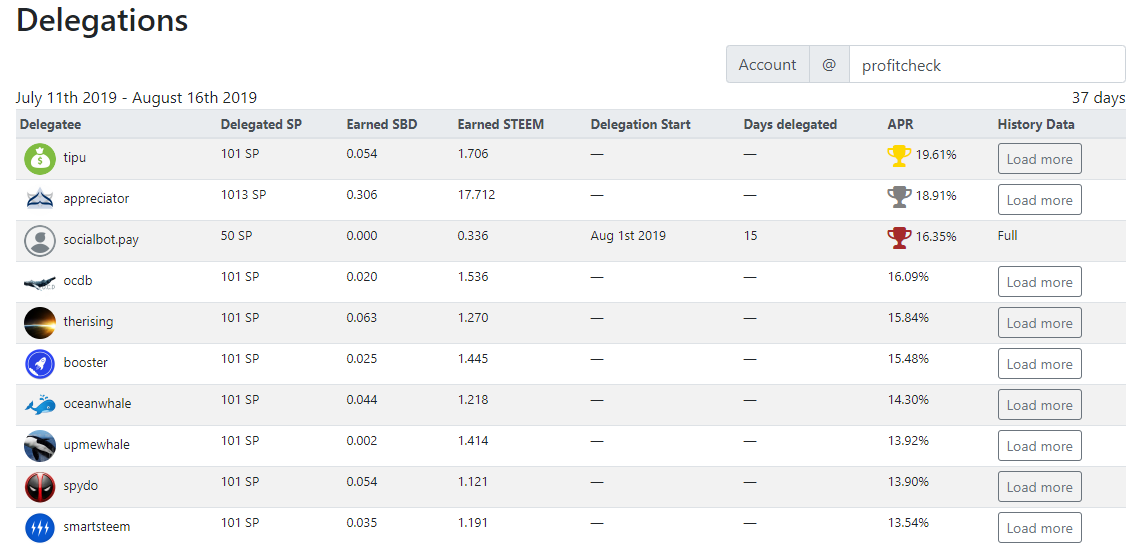The height and width of the screenshot is (546, 1136).
Task: Open the spydo delegatee name
Action: (81, 485)
